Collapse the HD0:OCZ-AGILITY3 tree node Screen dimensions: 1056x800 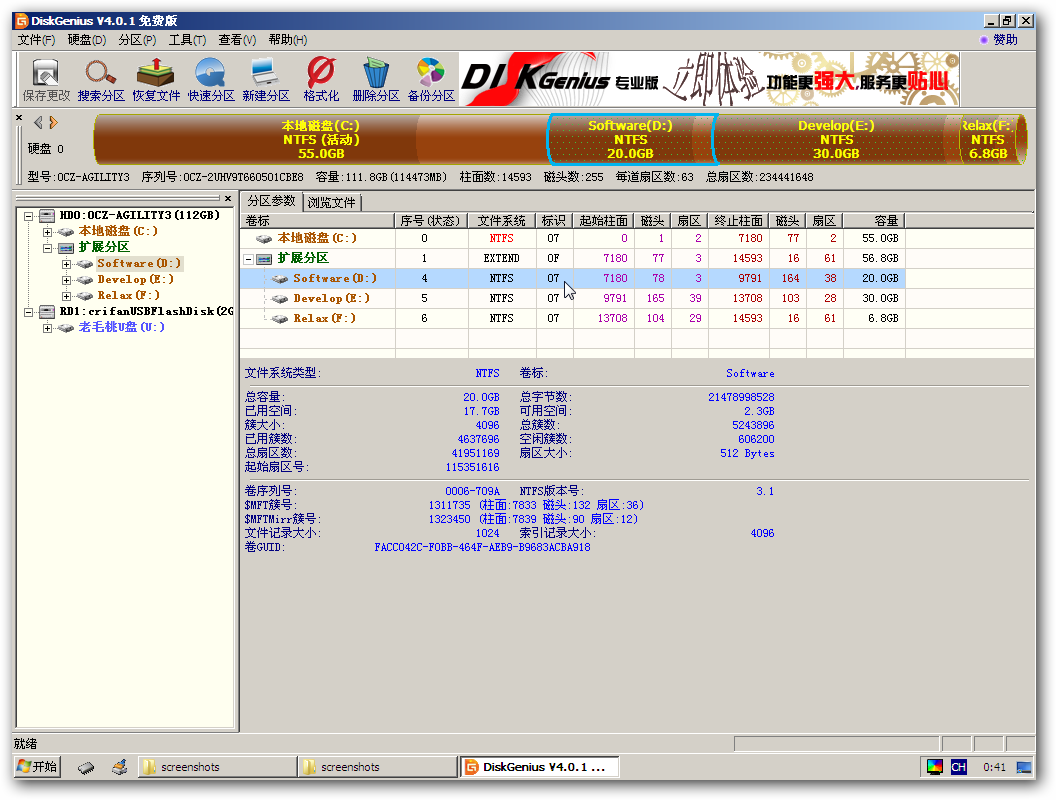click(28, 216)
